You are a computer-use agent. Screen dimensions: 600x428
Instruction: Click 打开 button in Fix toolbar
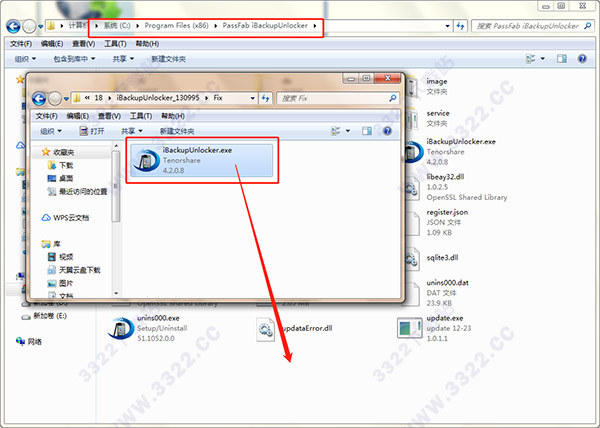92,131
